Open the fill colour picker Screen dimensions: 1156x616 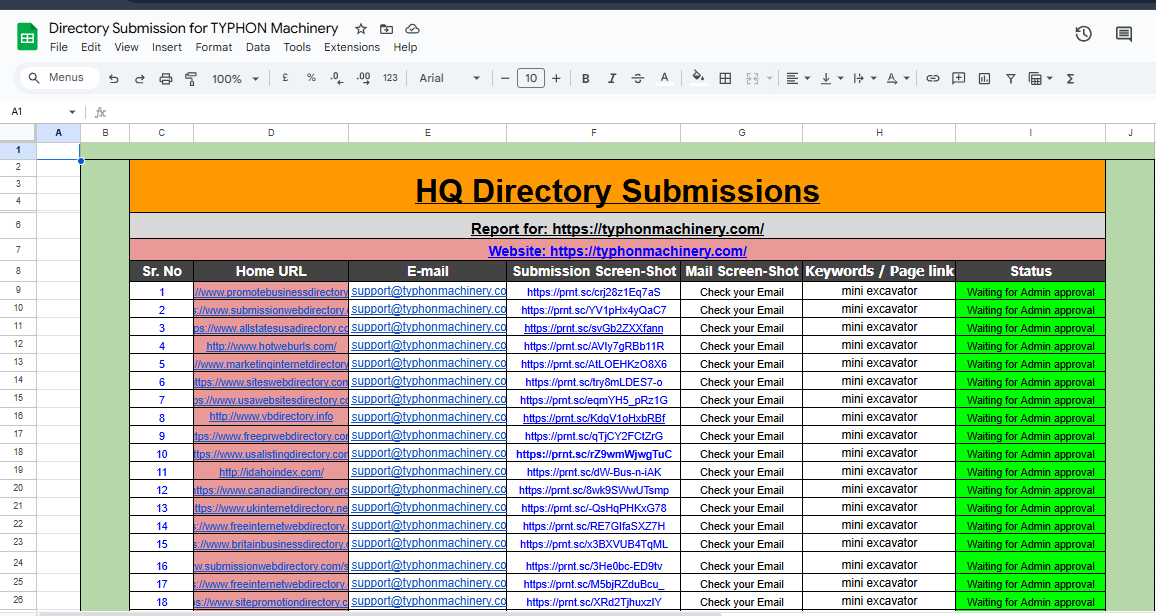(698, 78)
